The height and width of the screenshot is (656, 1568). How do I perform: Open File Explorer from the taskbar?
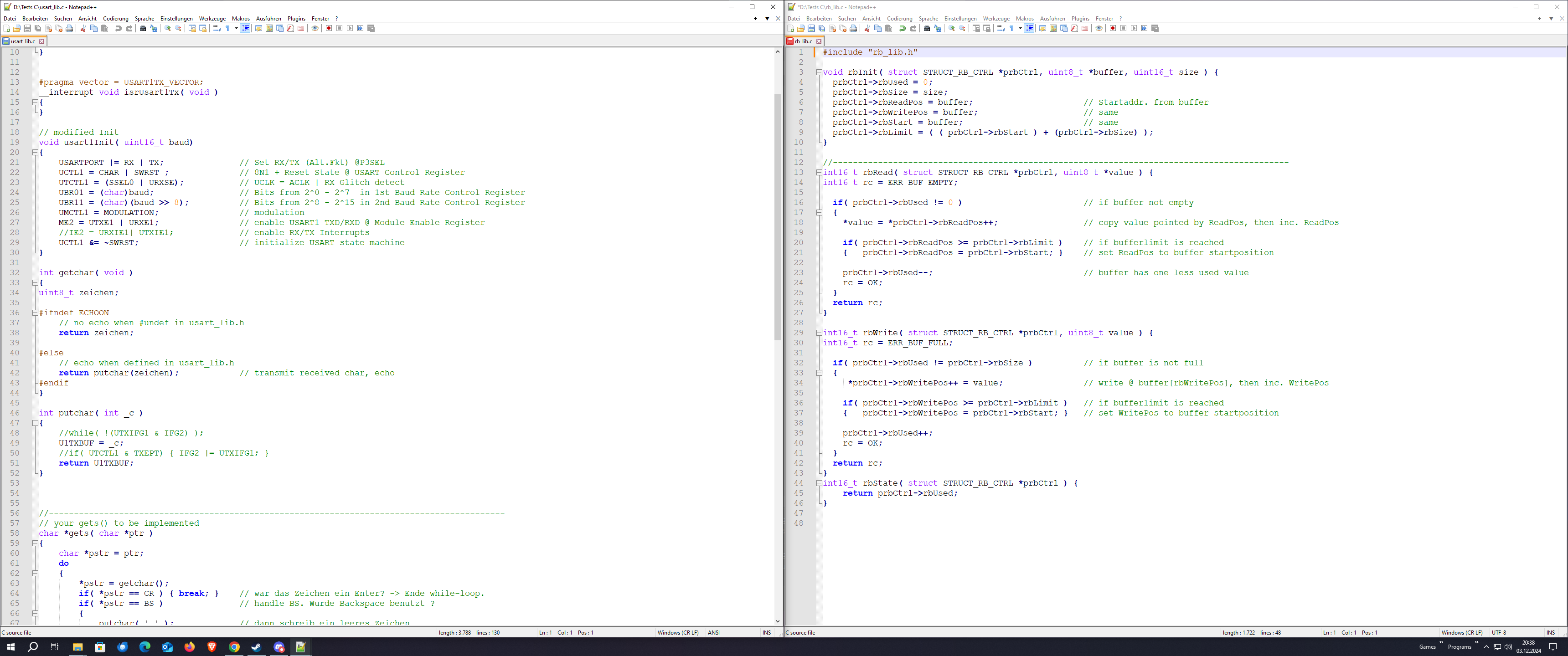(77, 647)
